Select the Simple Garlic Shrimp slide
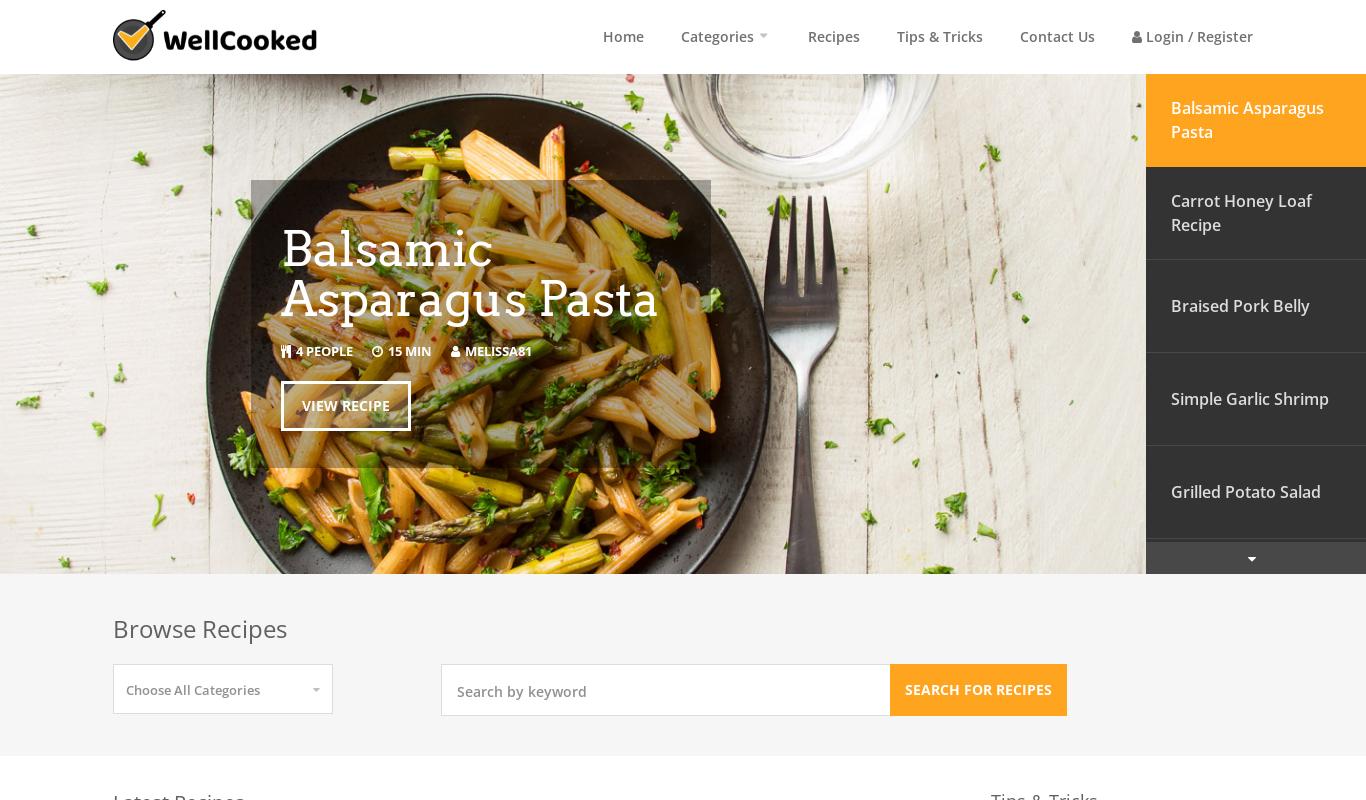1366x800 pixels. 1256,399
